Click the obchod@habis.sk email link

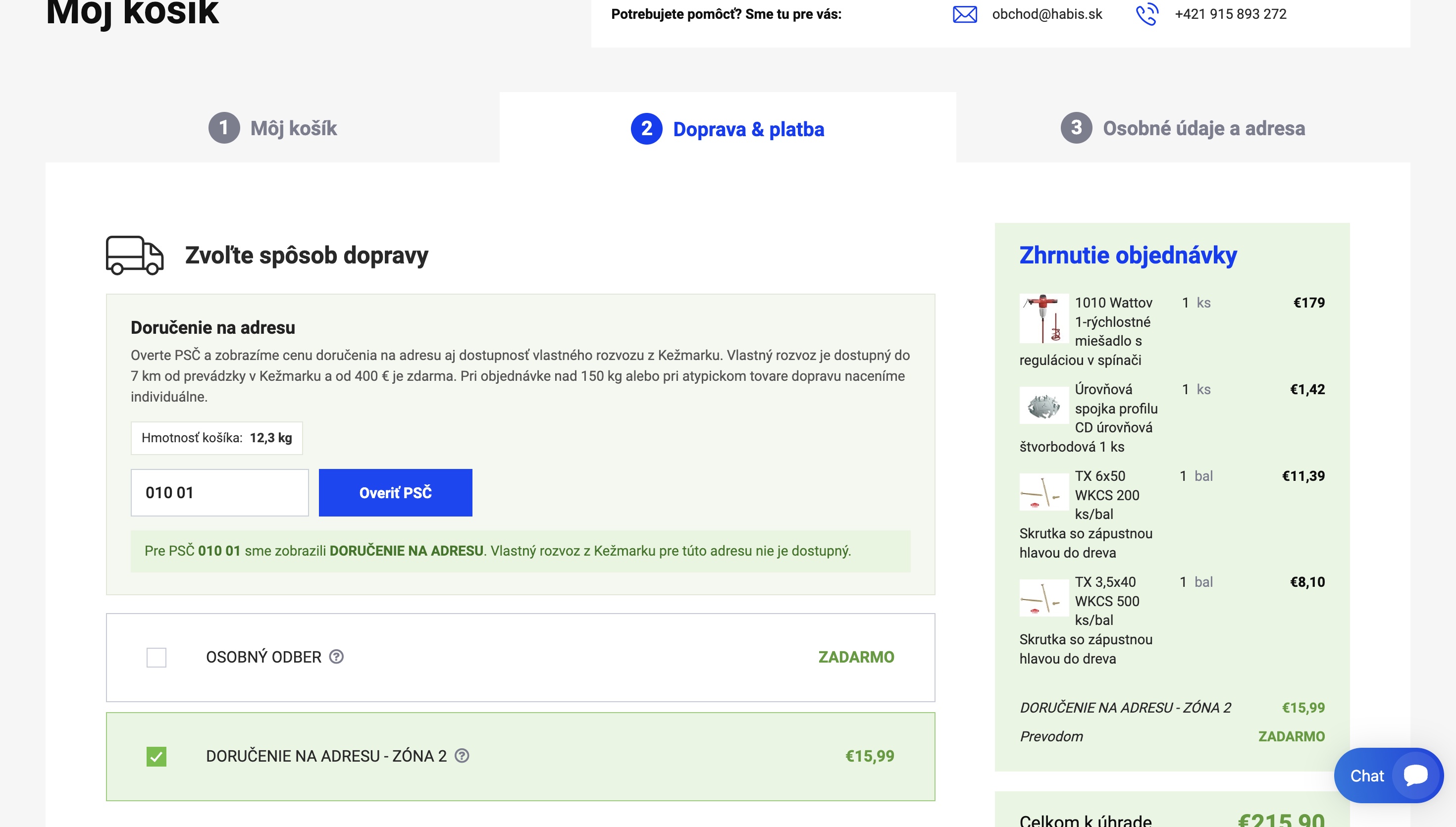coord(1046,14)
